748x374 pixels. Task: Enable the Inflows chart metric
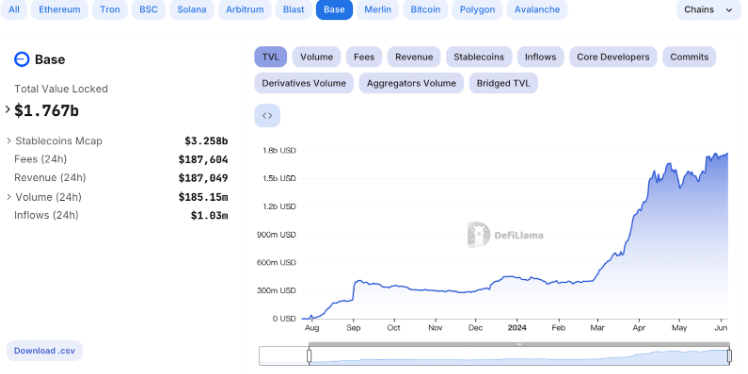540,57
